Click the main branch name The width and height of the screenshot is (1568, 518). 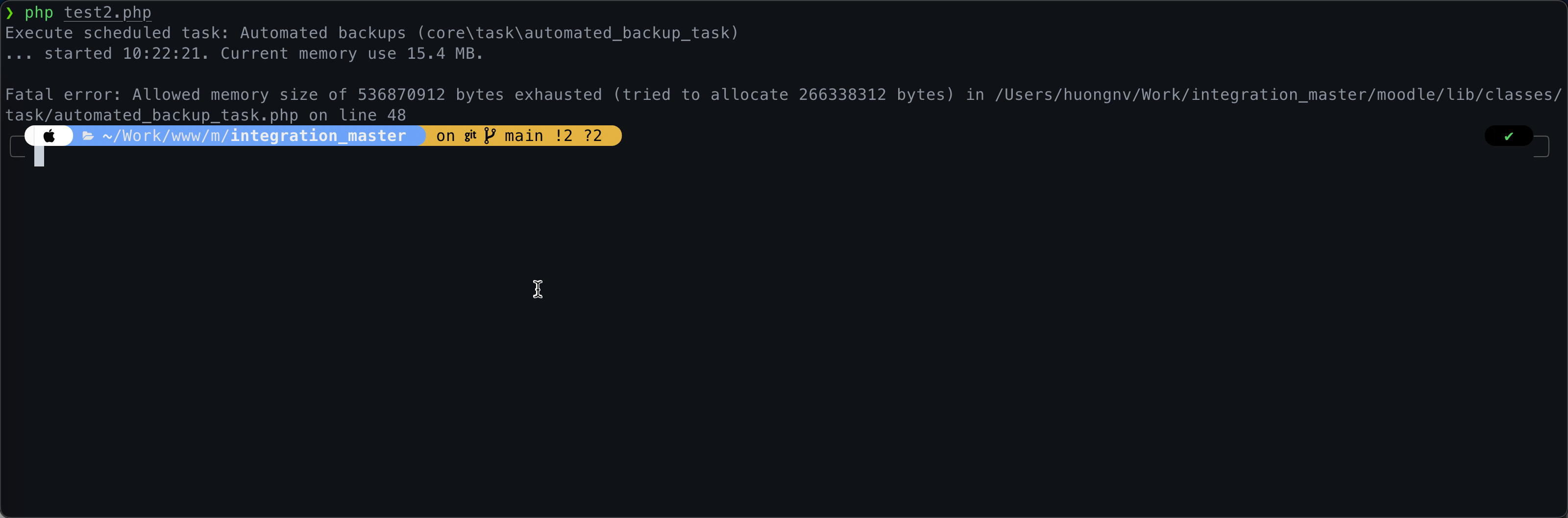point(523,136)
